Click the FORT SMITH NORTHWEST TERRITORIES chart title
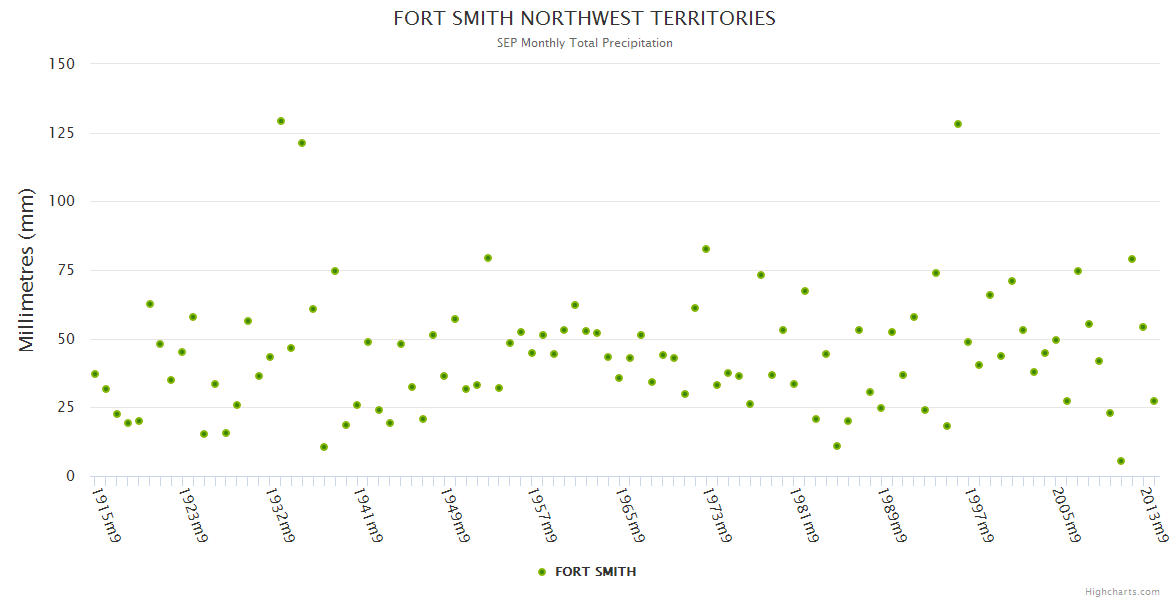The width and height of the screenshot is (1170, 600). tap(584, 18)
